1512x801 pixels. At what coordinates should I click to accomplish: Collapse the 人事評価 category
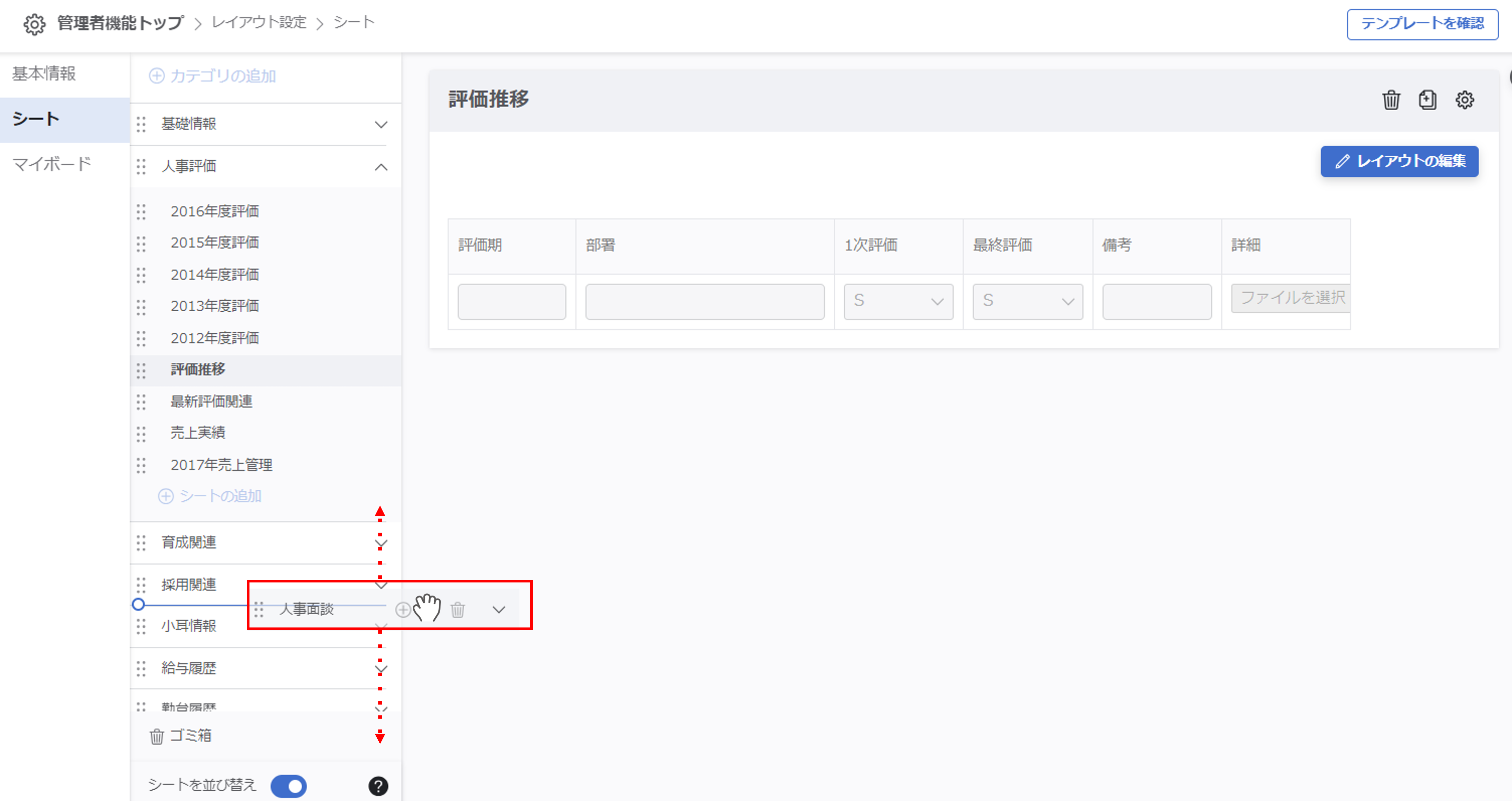pyautogui.click(x=381, y=167)
